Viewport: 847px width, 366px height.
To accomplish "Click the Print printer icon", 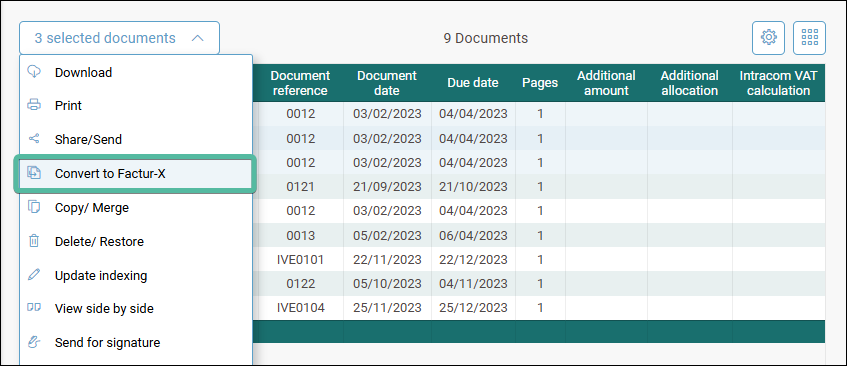I will 34,105.
